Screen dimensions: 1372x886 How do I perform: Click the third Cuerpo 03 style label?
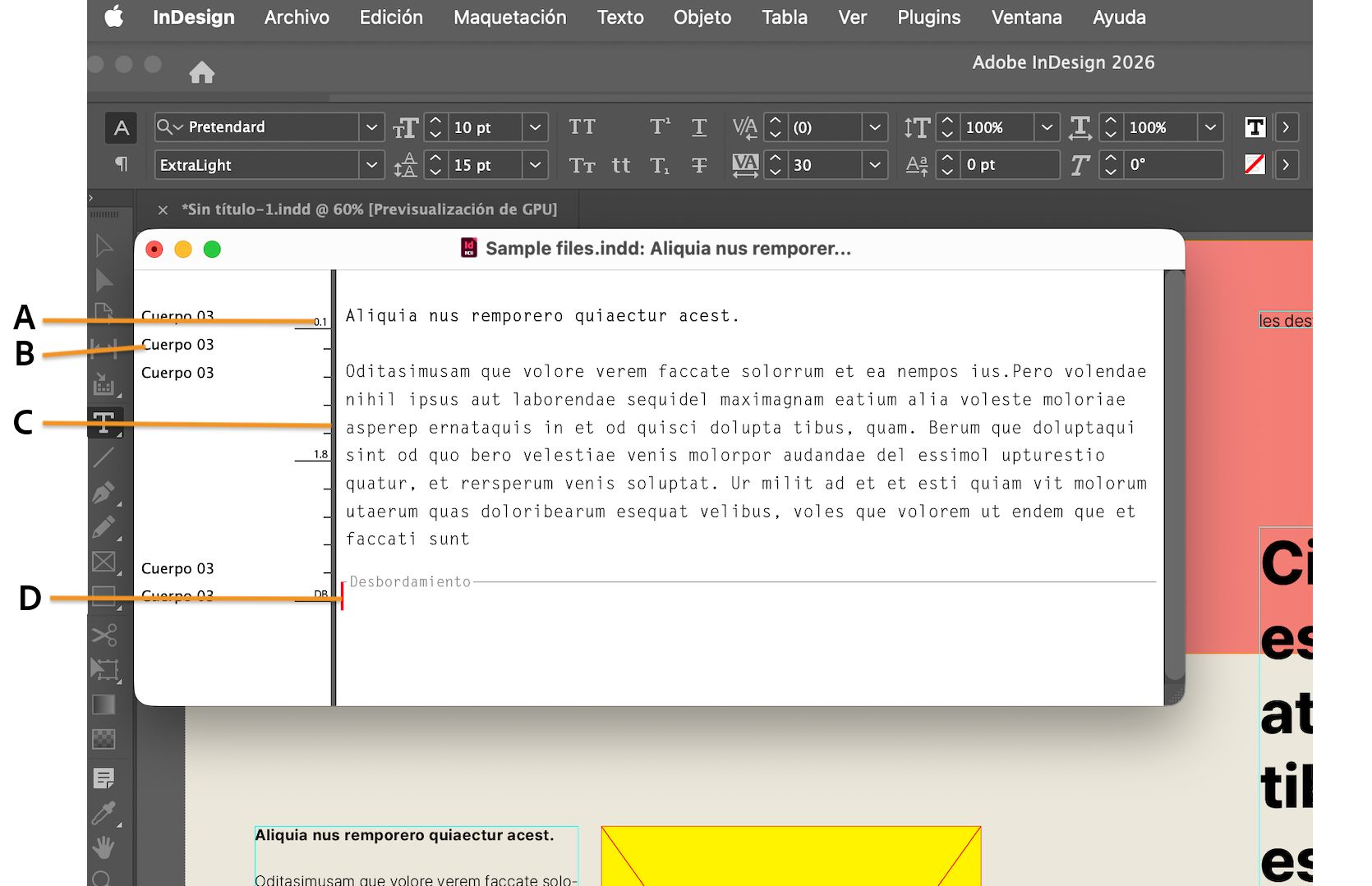[x=177, y=373]
